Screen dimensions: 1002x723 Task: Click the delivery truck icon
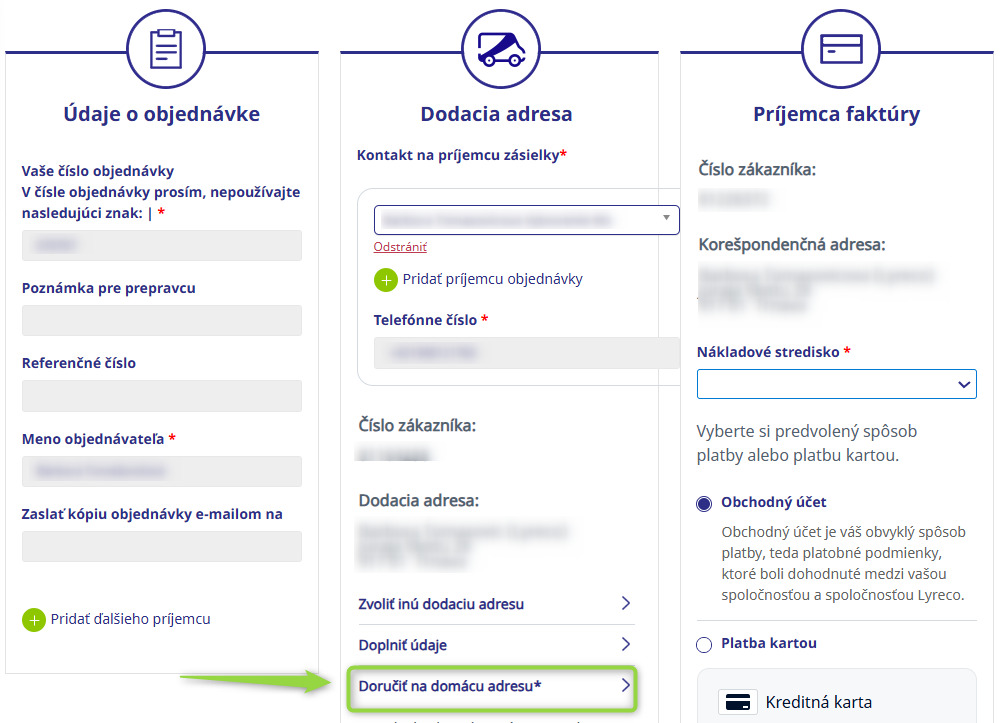pos(500,48)
